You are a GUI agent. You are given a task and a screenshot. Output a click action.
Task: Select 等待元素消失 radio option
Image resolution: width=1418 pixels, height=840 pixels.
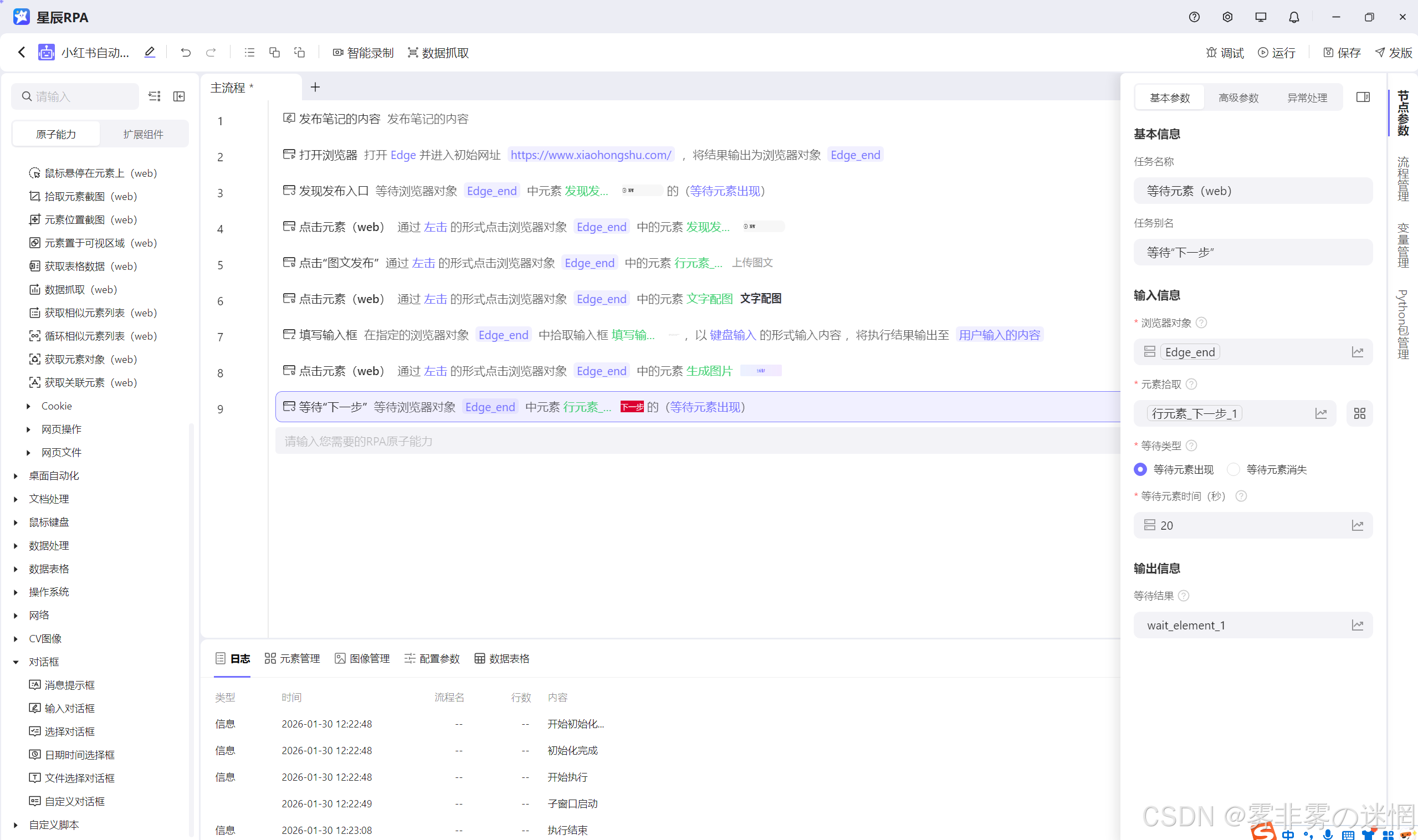(x=1233, y=469)
